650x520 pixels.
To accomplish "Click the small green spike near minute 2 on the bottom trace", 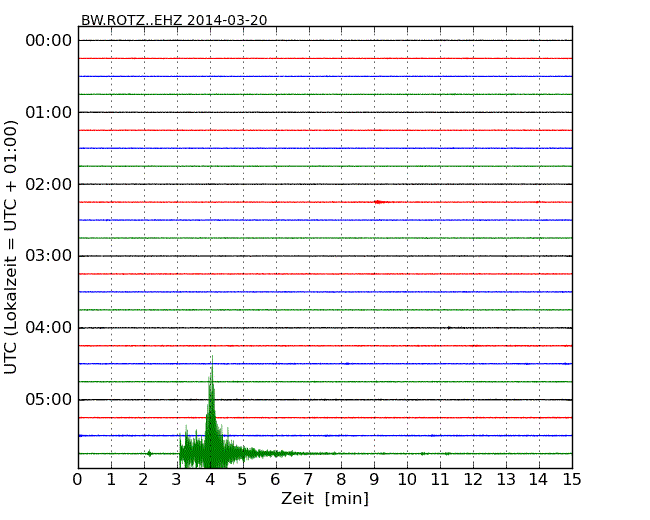I will pos(150,453).
